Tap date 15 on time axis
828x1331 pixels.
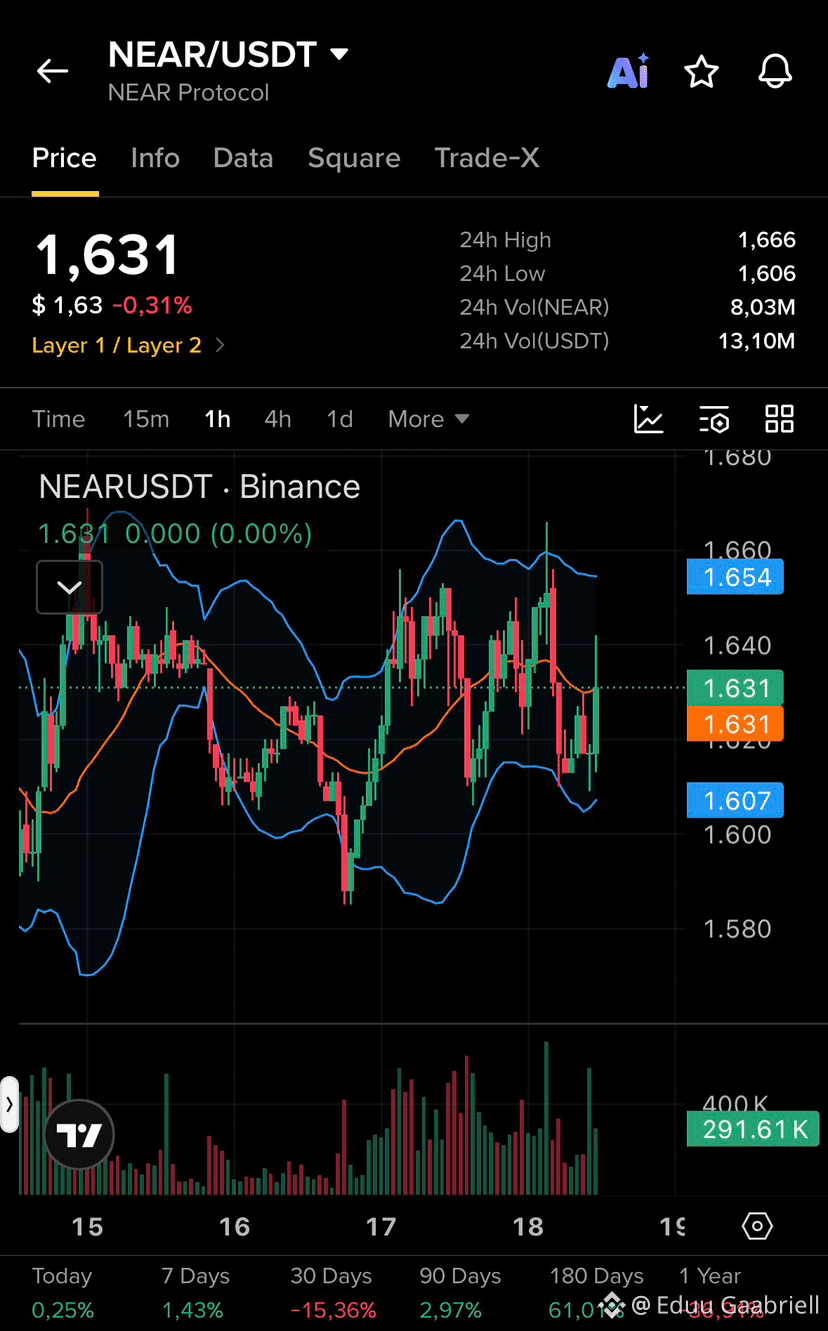[87, 1227]
